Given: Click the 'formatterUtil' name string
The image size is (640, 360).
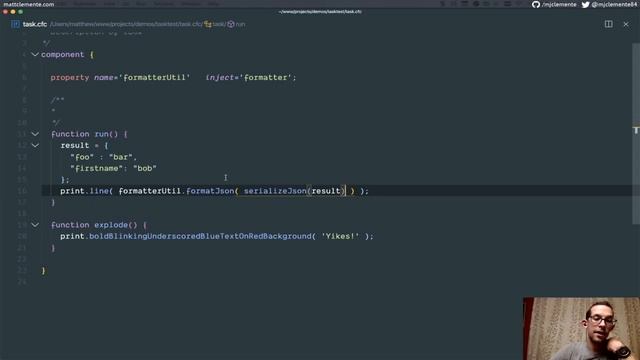Looking at the screenshot, I should [154, 77].
